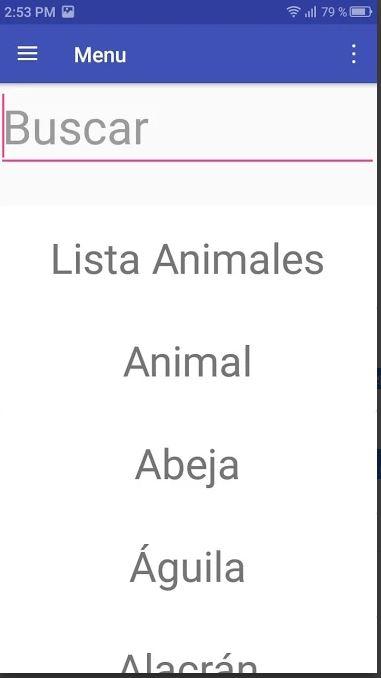Image resolution: width=381 pixels, height=678 pixels.
Task: Select Abeja from the animal list
Action: click(187, 465)
